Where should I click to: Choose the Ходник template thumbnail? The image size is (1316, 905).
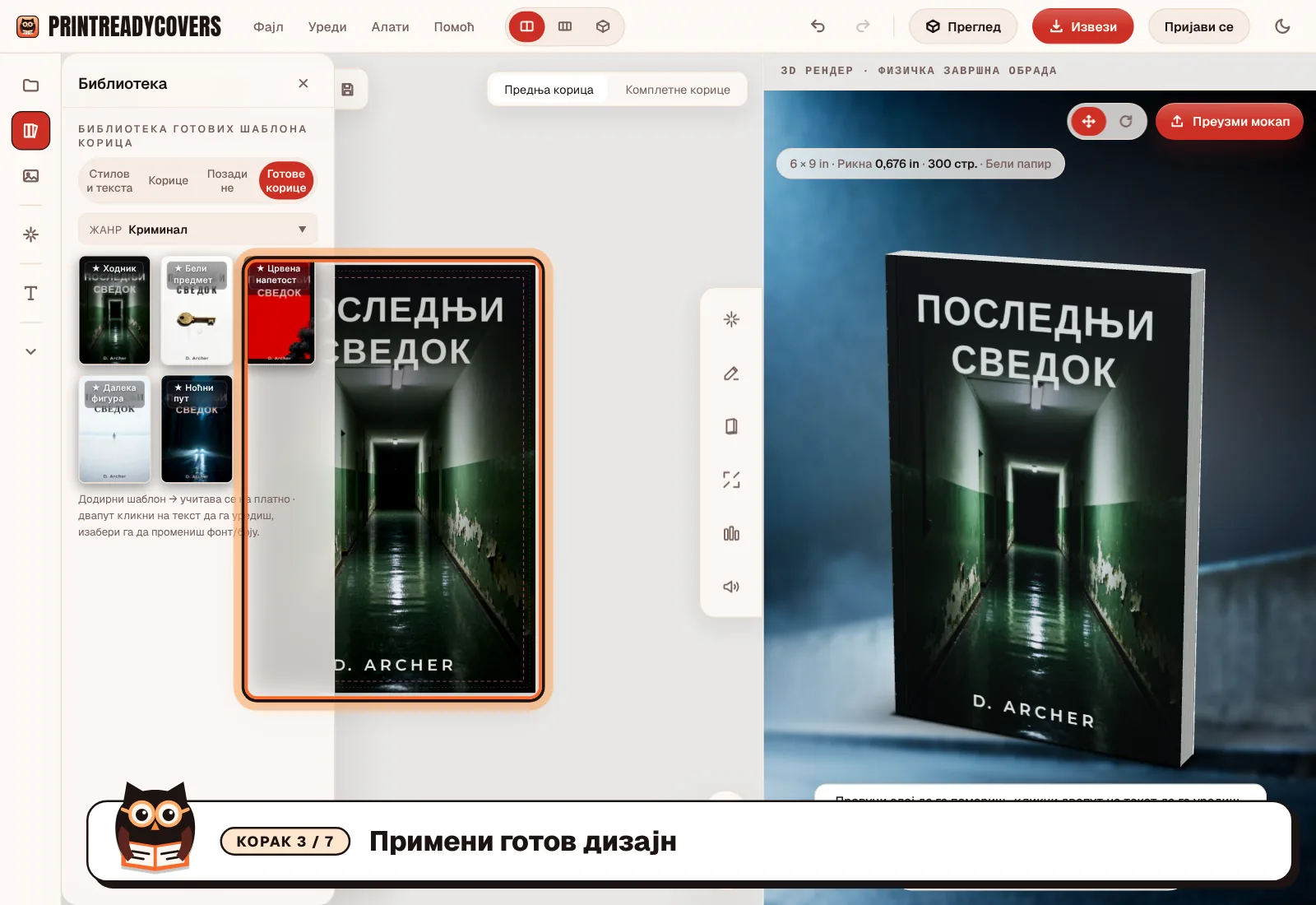114,310
